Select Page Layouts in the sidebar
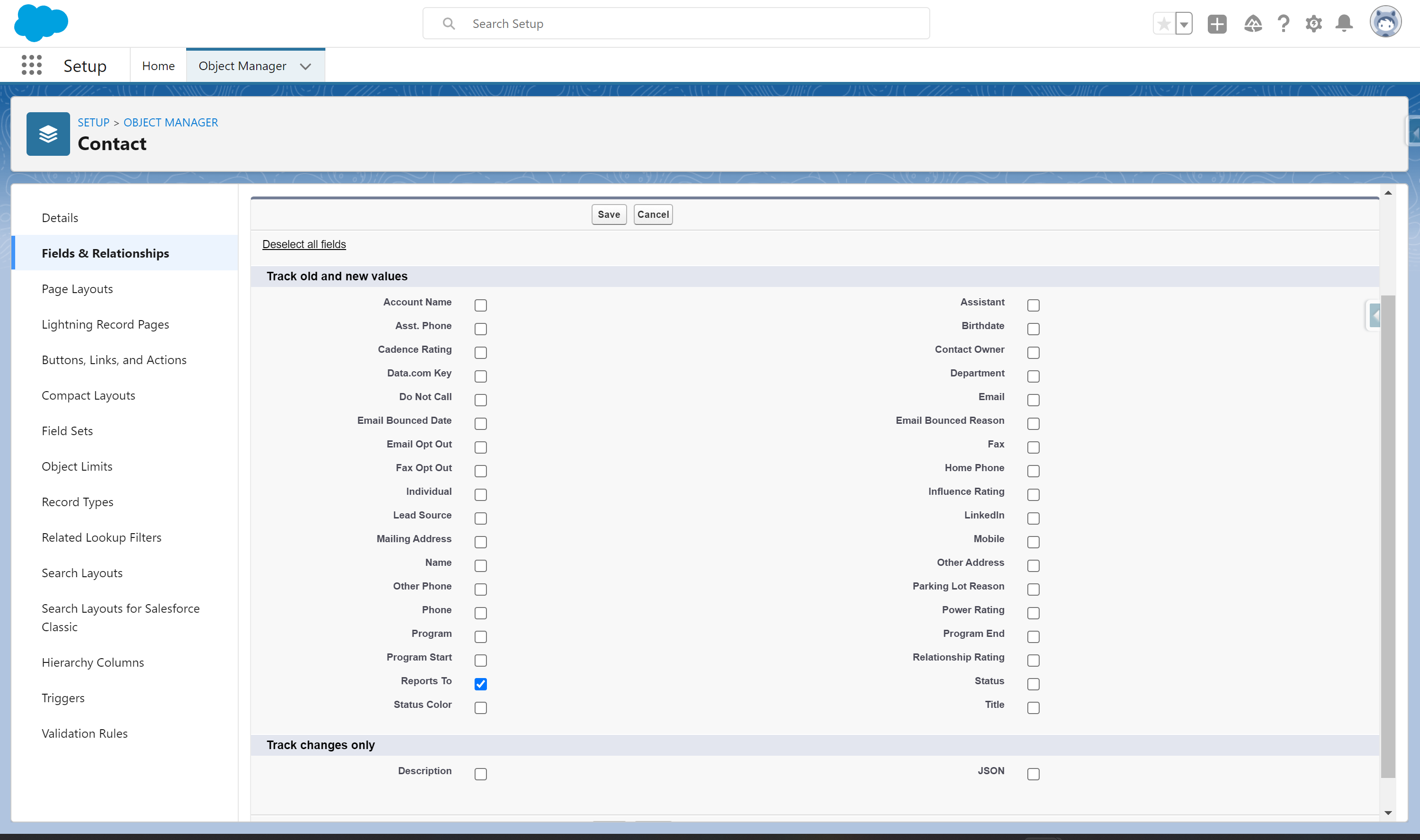1420x840 pixels. point(77,289)
